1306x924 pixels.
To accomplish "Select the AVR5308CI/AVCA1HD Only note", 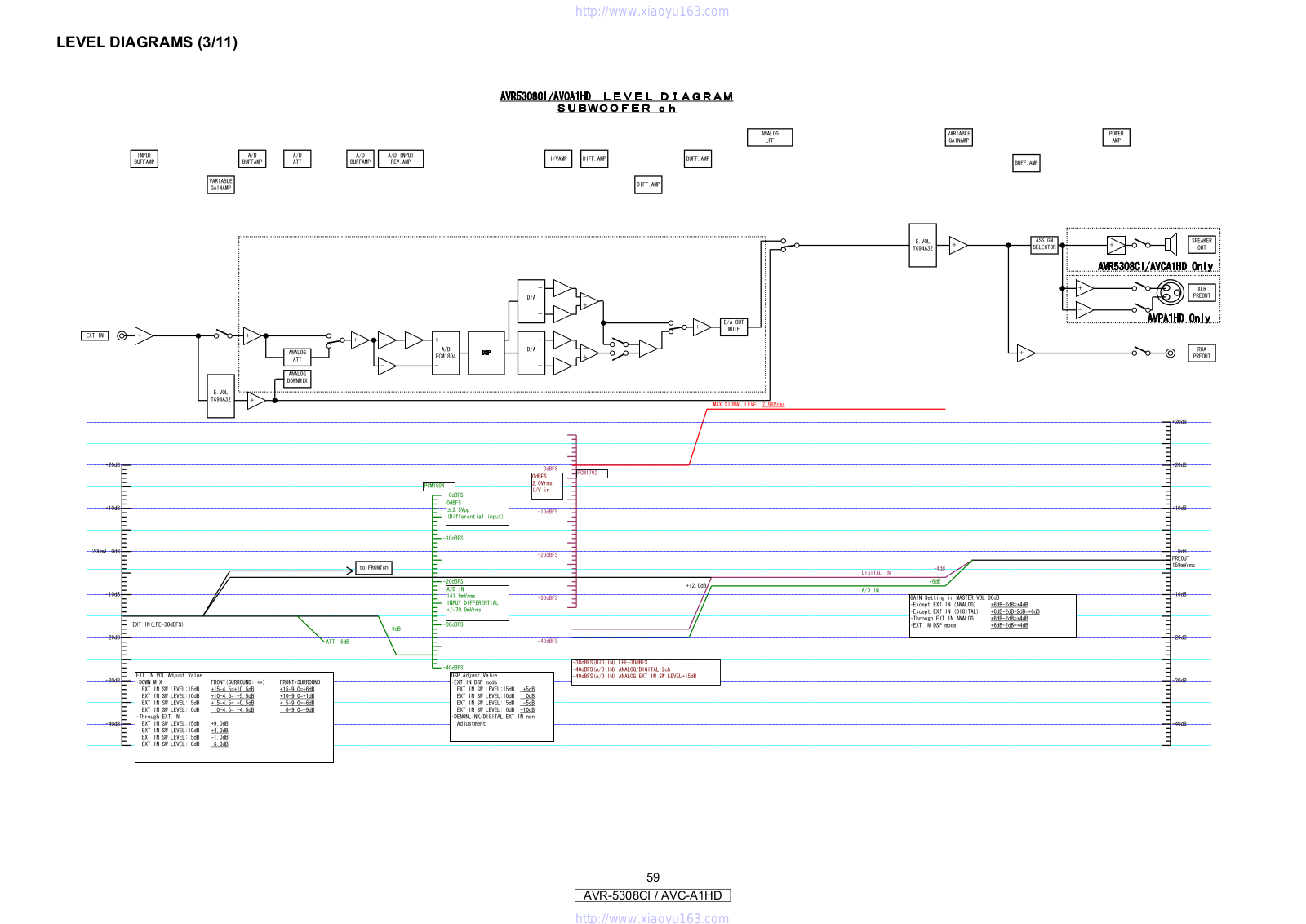I will [1155, 266].
